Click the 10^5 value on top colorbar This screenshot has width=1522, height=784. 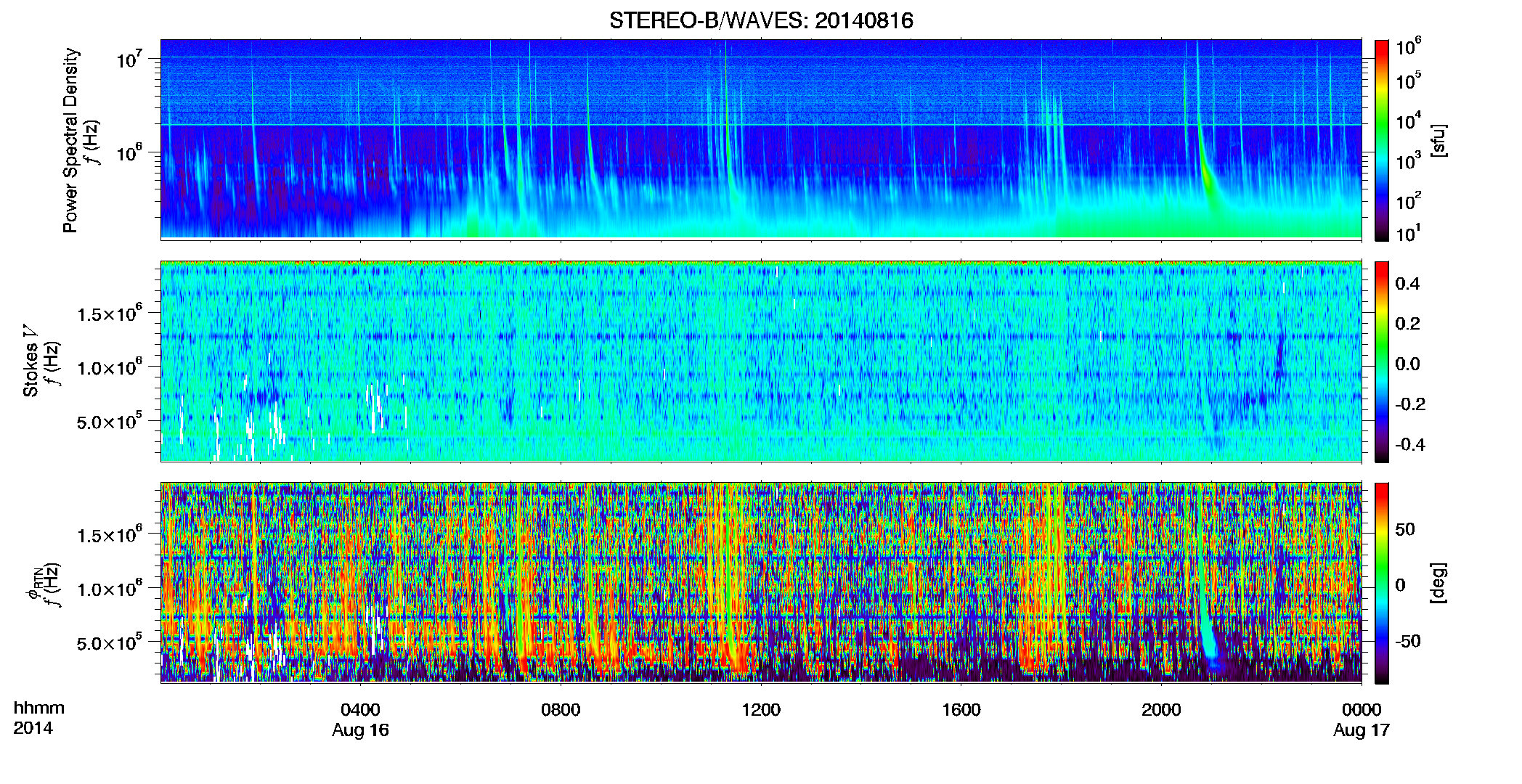[x=1409, y=81]
